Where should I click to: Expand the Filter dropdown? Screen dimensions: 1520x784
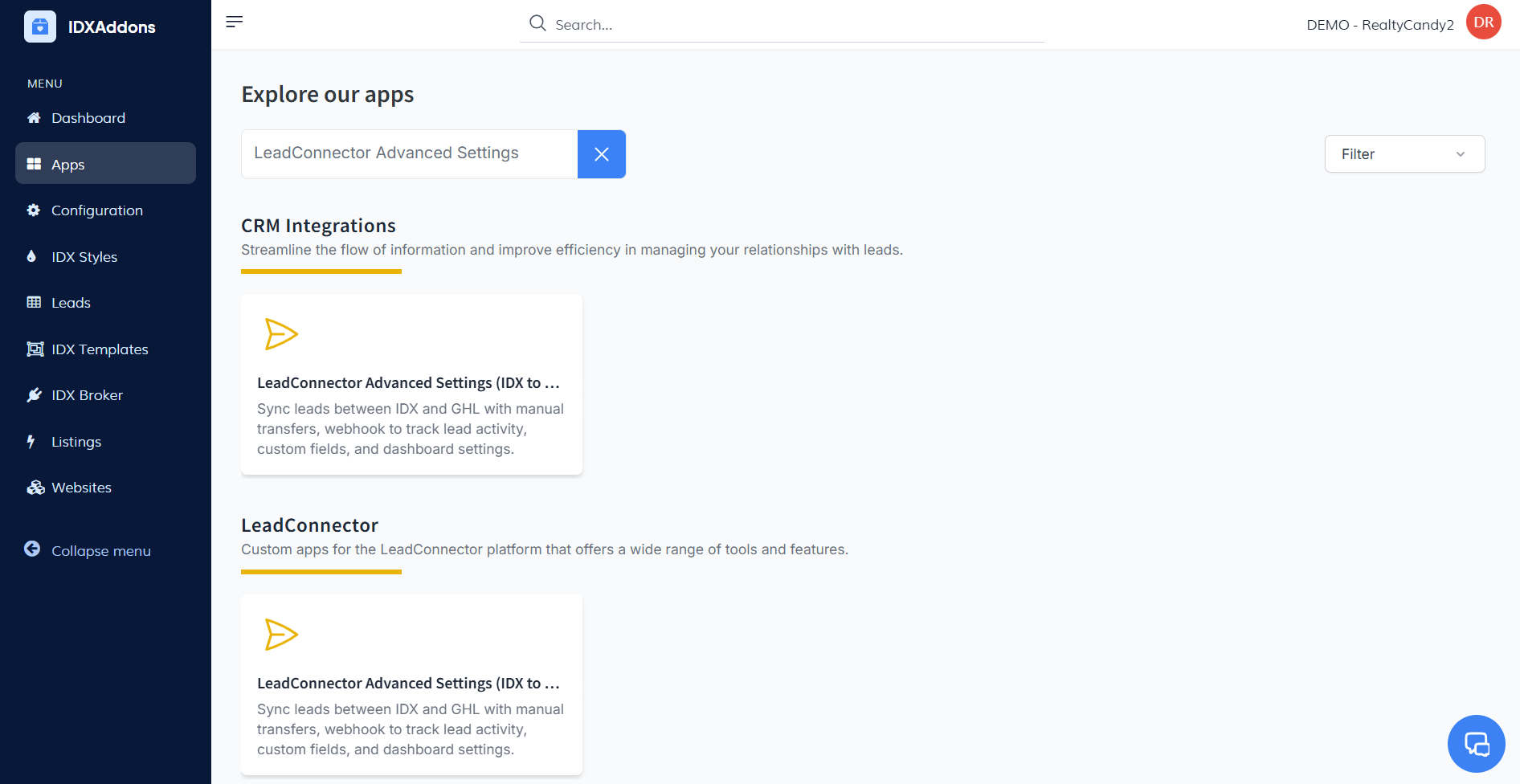click(1404, 154)
